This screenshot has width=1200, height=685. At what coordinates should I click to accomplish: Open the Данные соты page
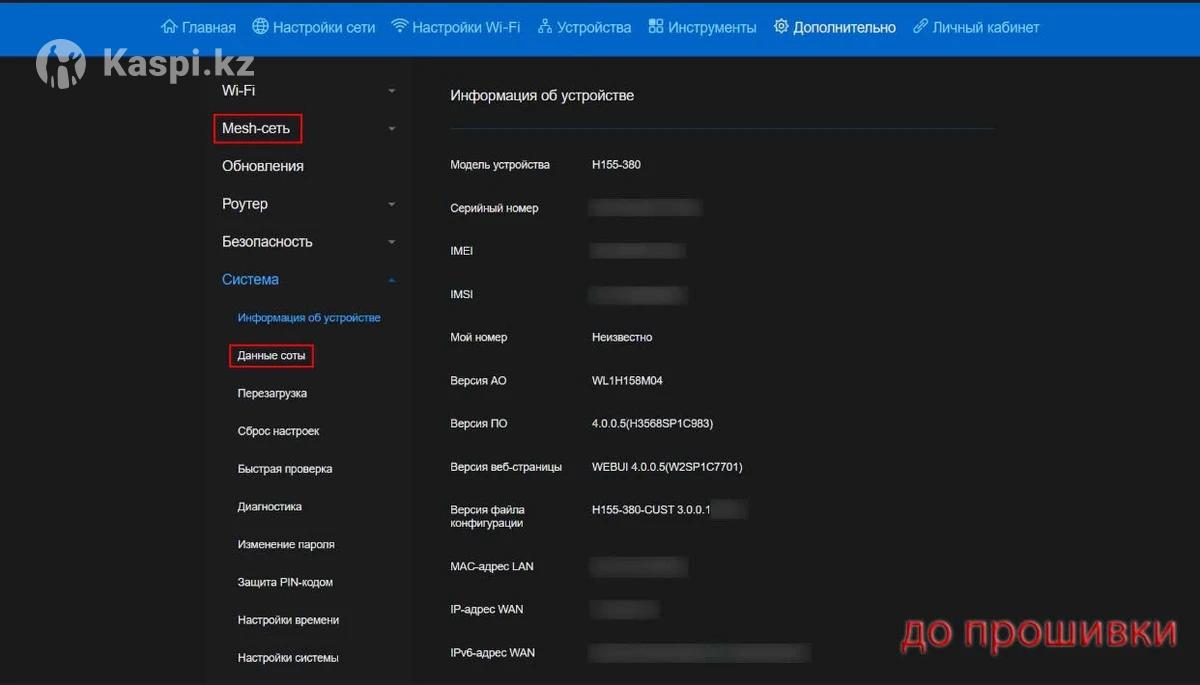[x=271, y=356]
